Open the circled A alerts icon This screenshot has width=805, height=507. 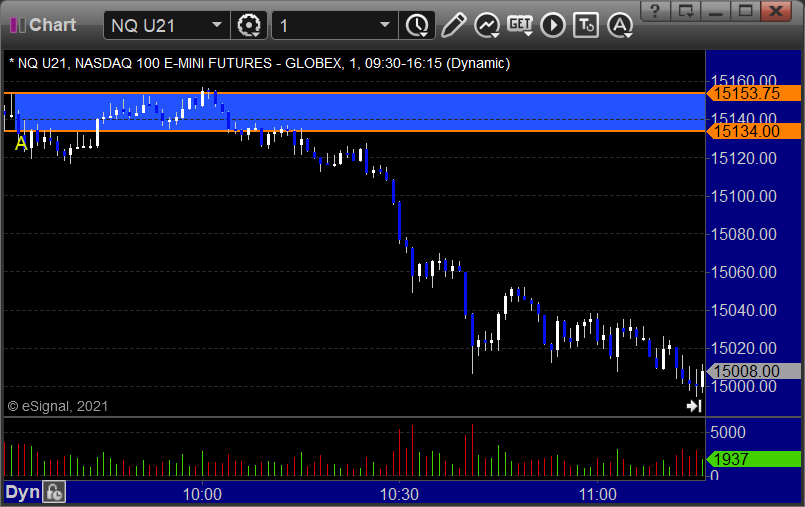point(620,26)
